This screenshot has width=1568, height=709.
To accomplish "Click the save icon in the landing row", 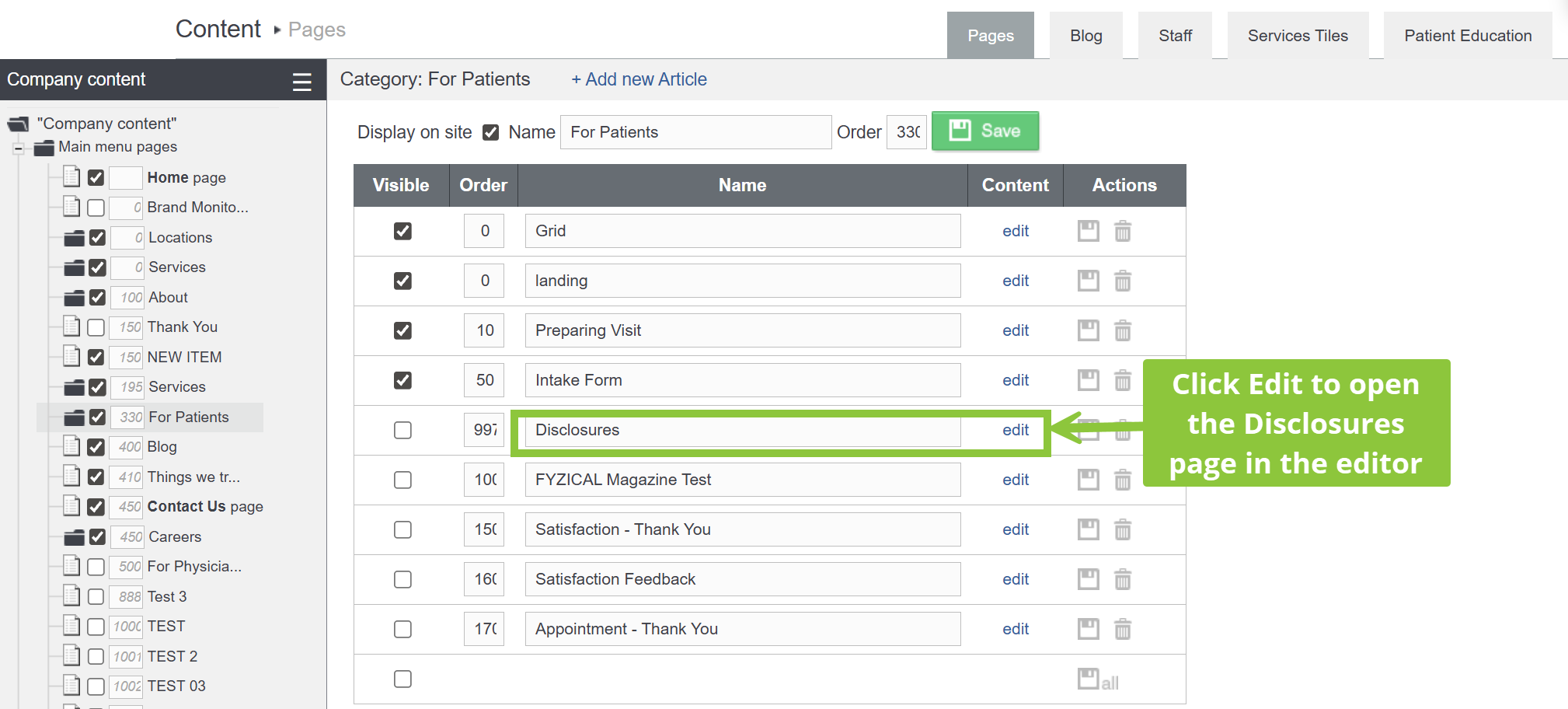I will point(1089,281).
